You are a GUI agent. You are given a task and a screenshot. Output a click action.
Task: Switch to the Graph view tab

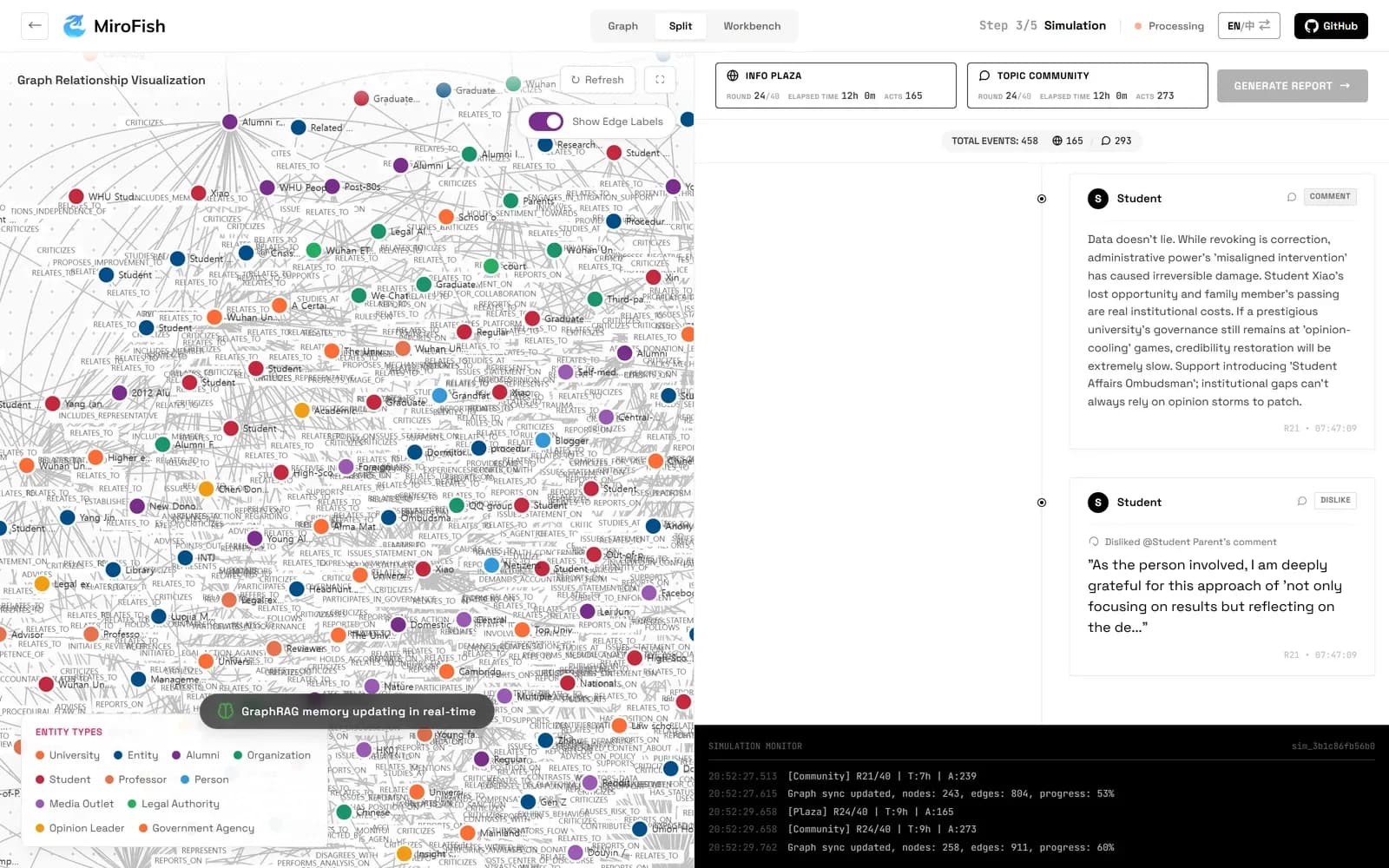click(x=622, y=26)
